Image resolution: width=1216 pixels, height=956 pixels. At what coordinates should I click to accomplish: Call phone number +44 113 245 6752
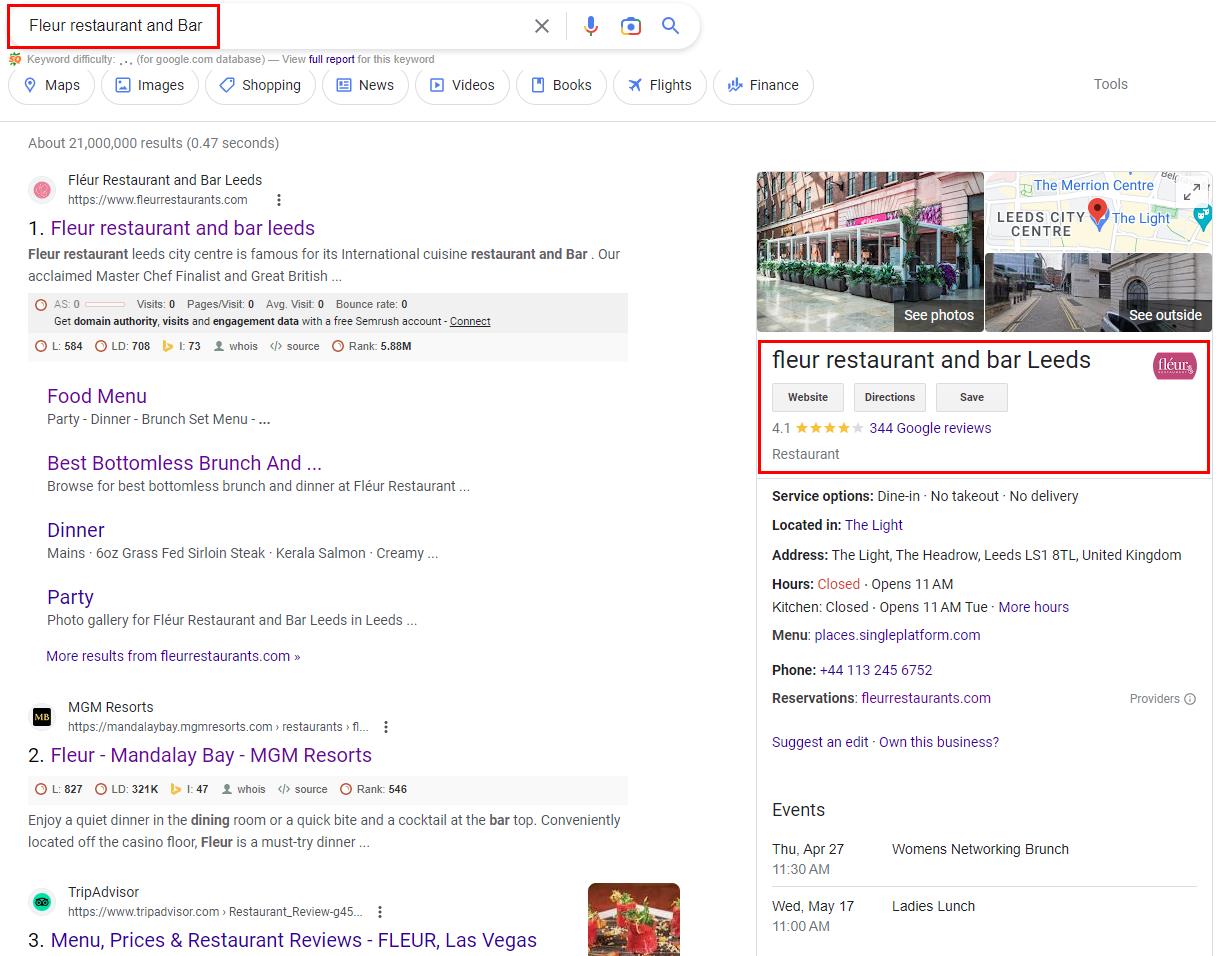pos(876,670)
